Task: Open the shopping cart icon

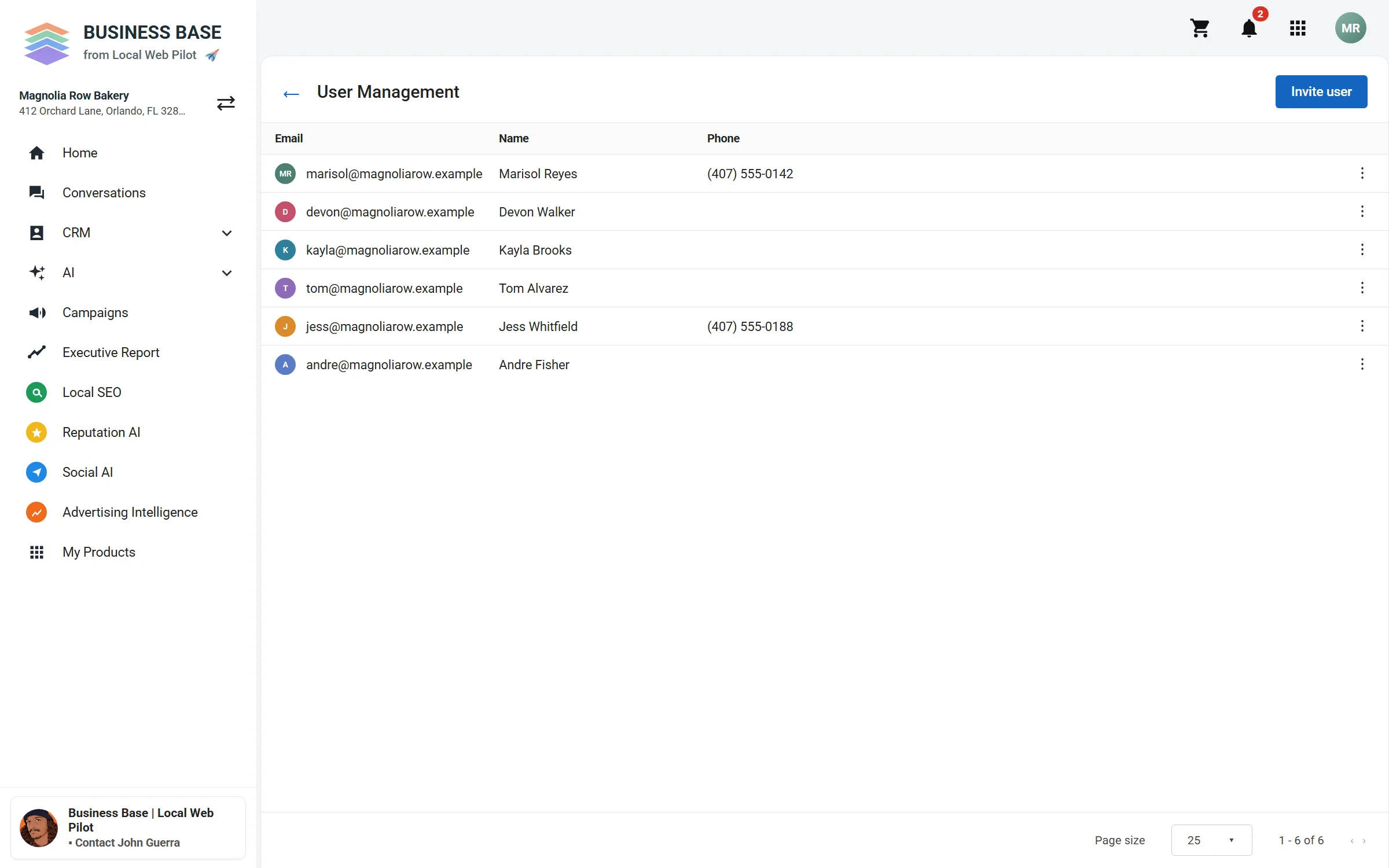Action: 1200,28
